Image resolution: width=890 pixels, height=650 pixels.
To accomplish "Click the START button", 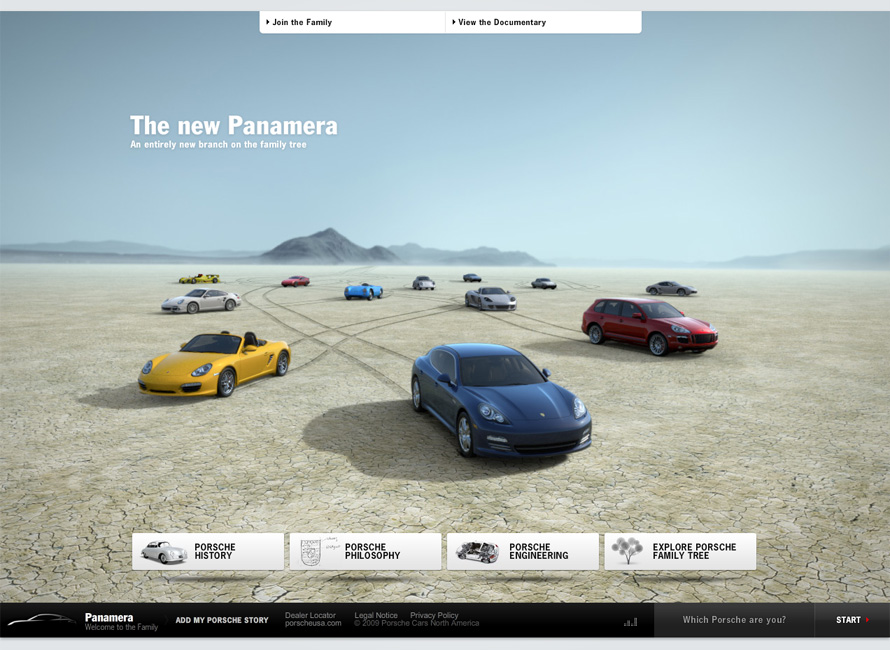I will click(x=853, y=620).
